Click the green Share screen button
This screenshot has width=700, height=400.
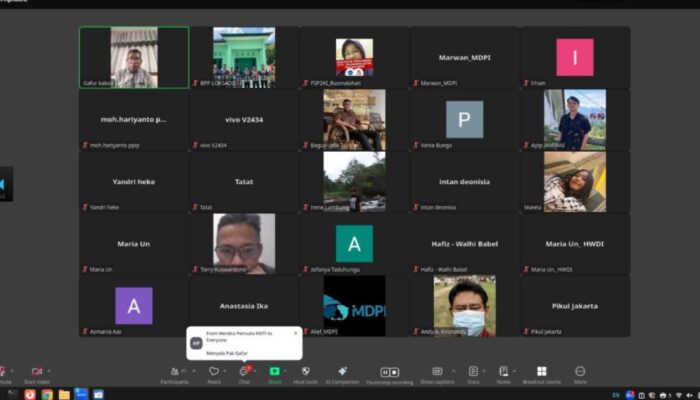coord(274,373)
